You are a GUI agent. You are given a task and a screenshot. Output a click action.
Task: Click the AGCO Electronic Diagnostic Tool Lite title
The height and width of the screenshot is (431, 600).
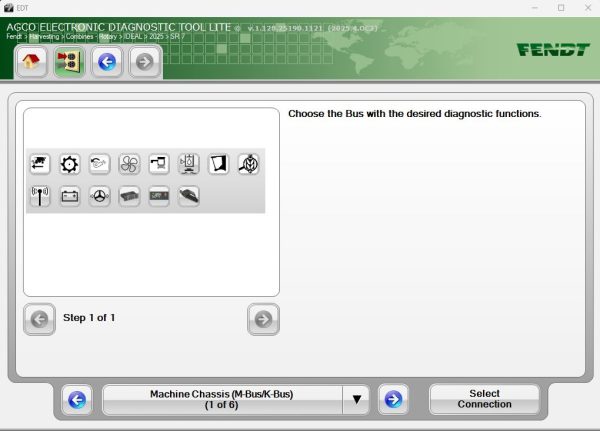[119, 28]
